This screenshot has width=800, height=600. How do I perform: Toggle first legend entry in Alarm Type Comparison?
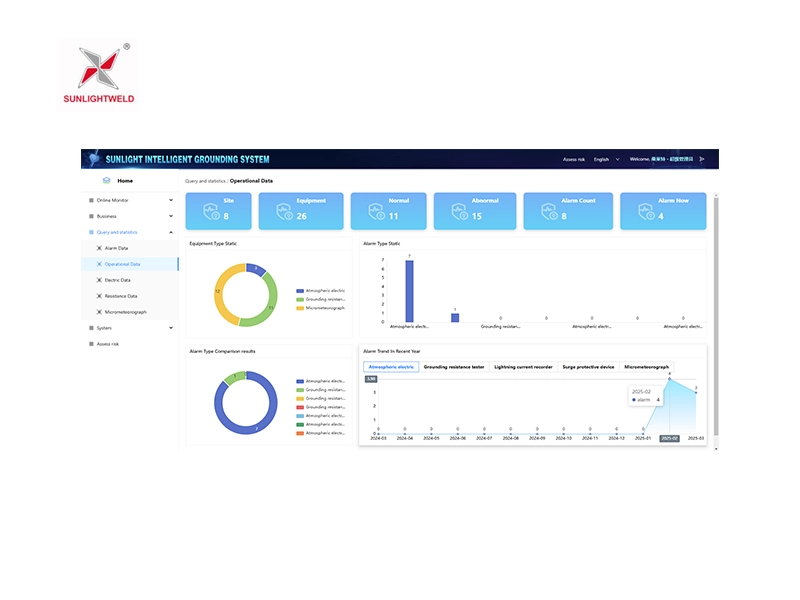click(x=300, y=381)
